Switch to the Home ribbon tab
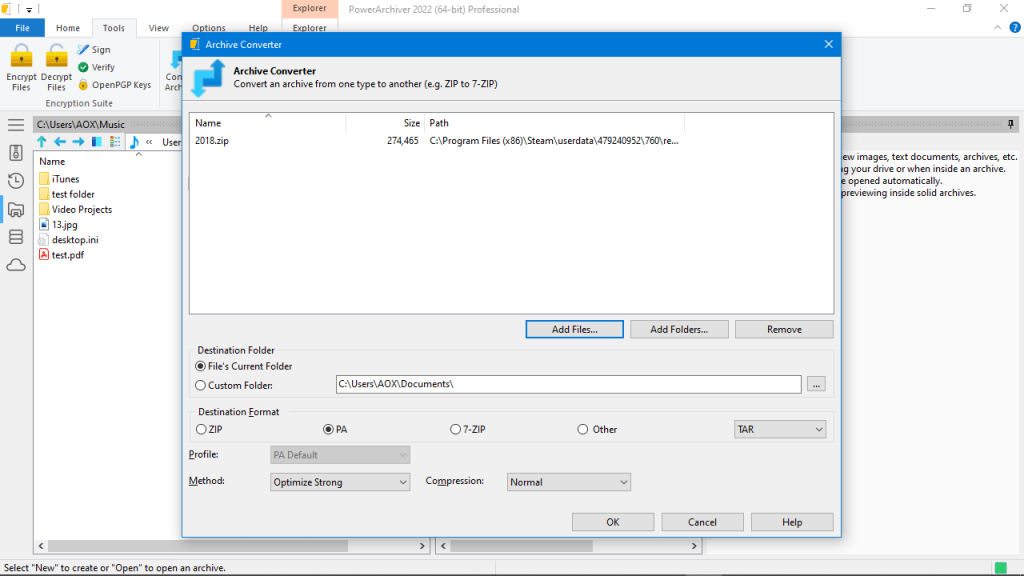This screenshot has height=576, width=1024. [x=68, y=28]
